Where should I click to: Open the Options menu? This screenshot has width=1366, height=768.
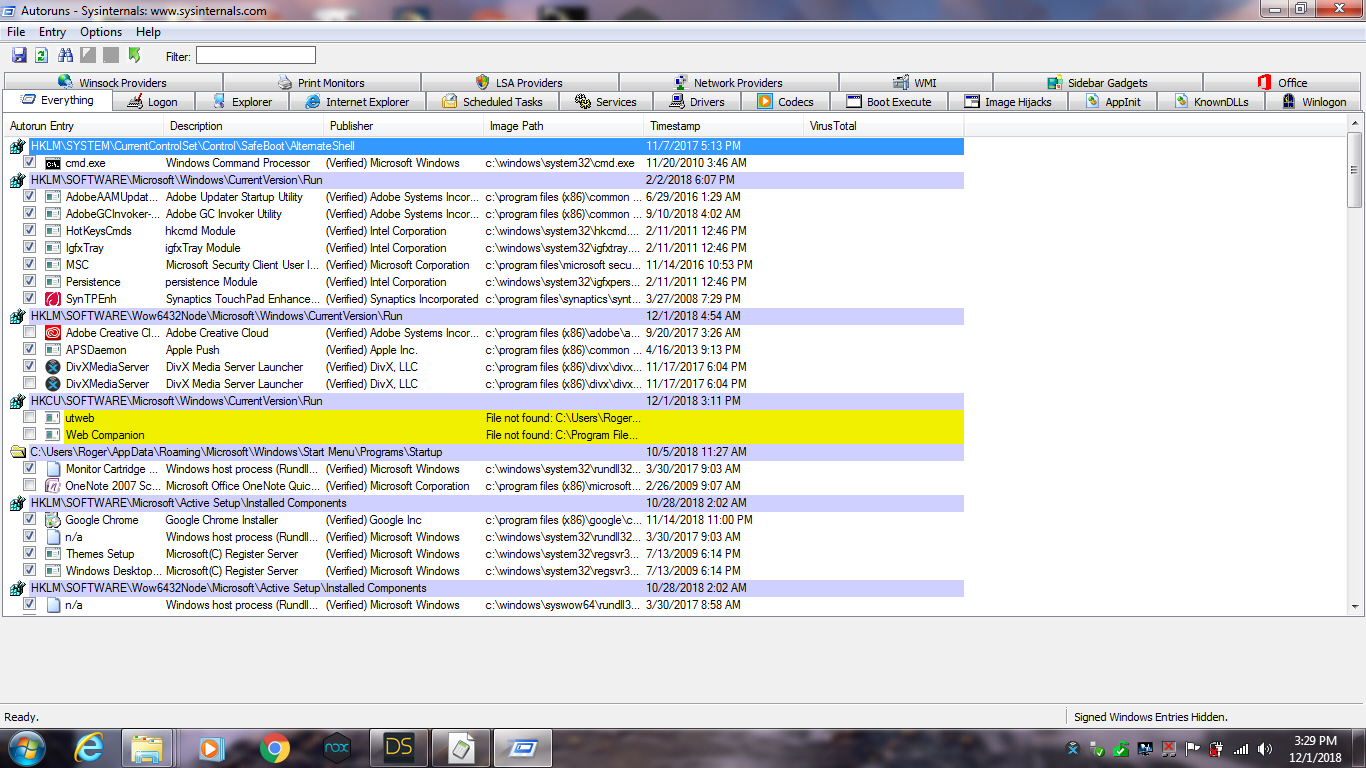point(101,32)
